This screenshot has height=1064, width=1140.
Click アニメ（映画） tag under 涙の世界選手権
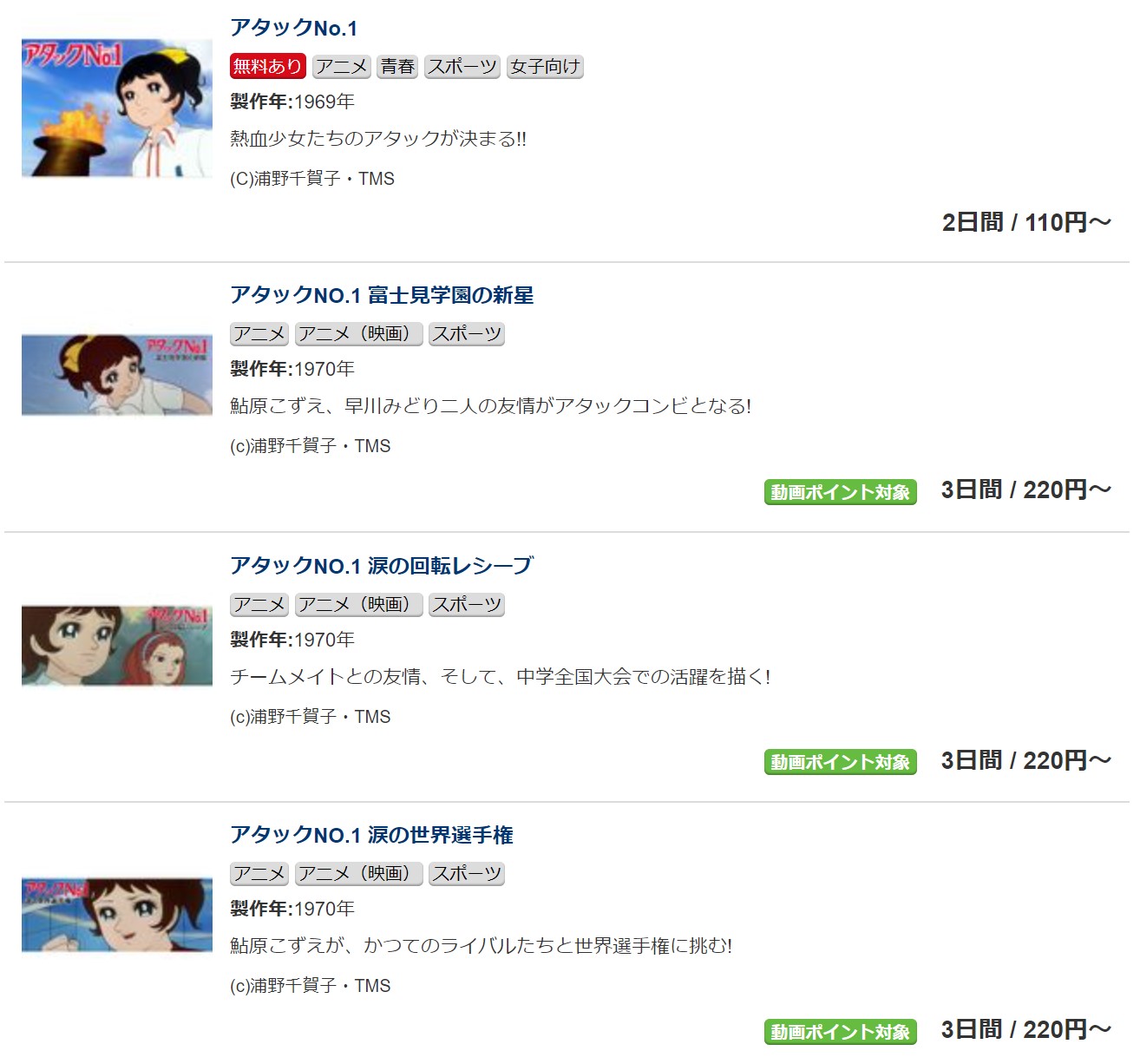[x=359, y=874]
